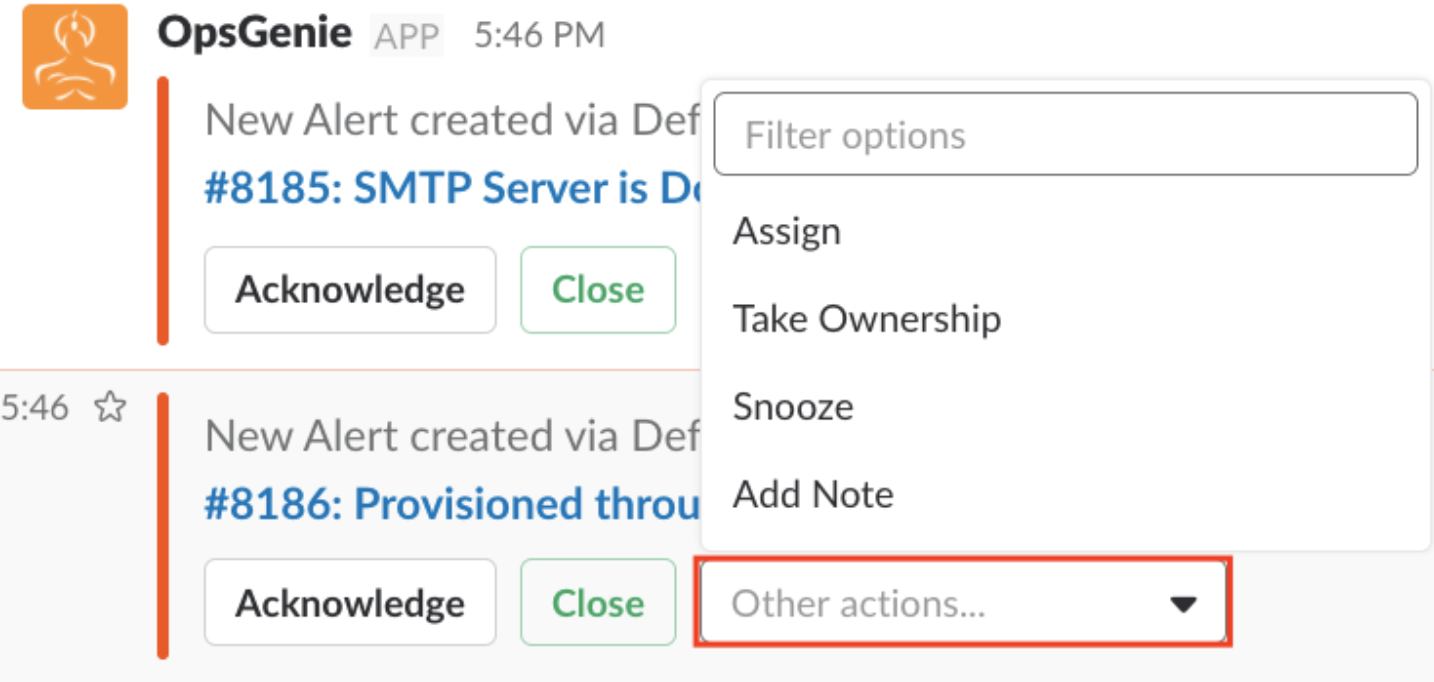Acknowledge the #8186 Provisioned alert

click(350, 604)
